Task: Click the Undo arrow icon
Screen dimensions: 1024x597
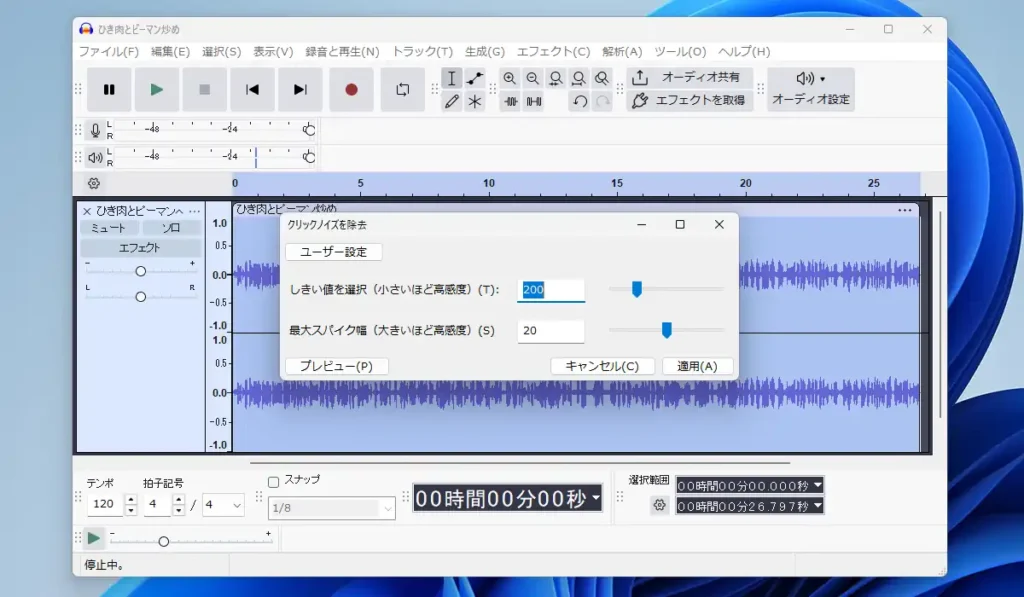Action: tap(579, 101)
